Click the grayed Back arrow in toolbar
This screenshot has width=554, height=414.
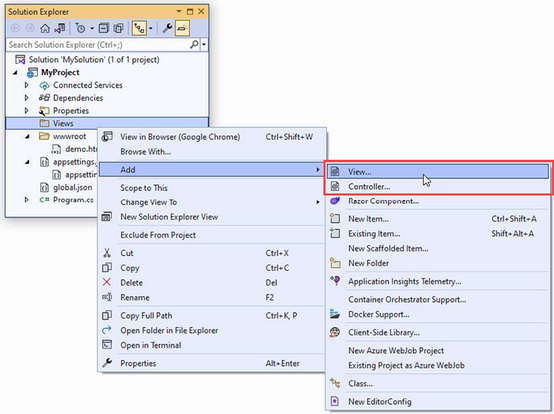pos(15,28)
